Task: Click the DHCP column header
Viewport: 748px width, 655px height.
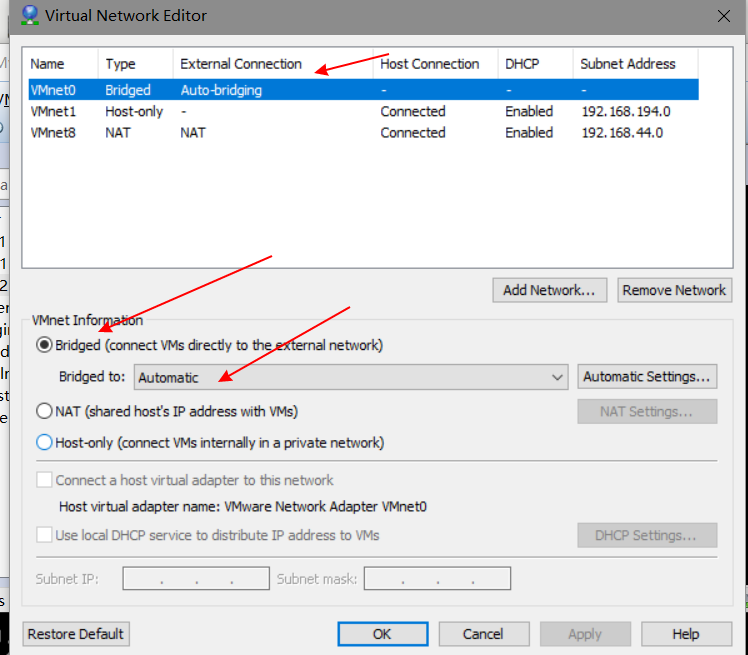Action: 535,64
